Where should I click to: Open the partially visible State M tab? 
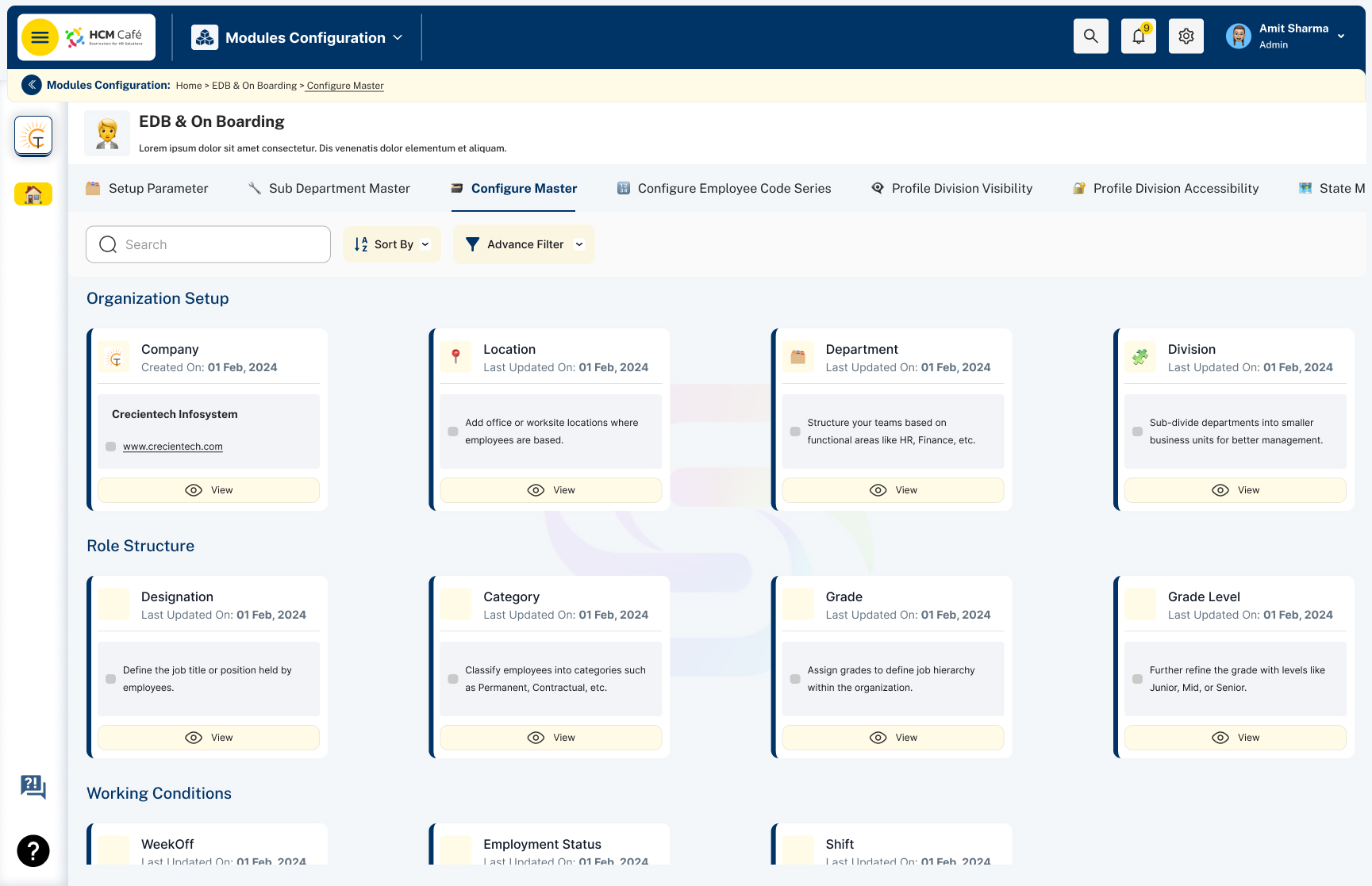(x=1332, y=188)
